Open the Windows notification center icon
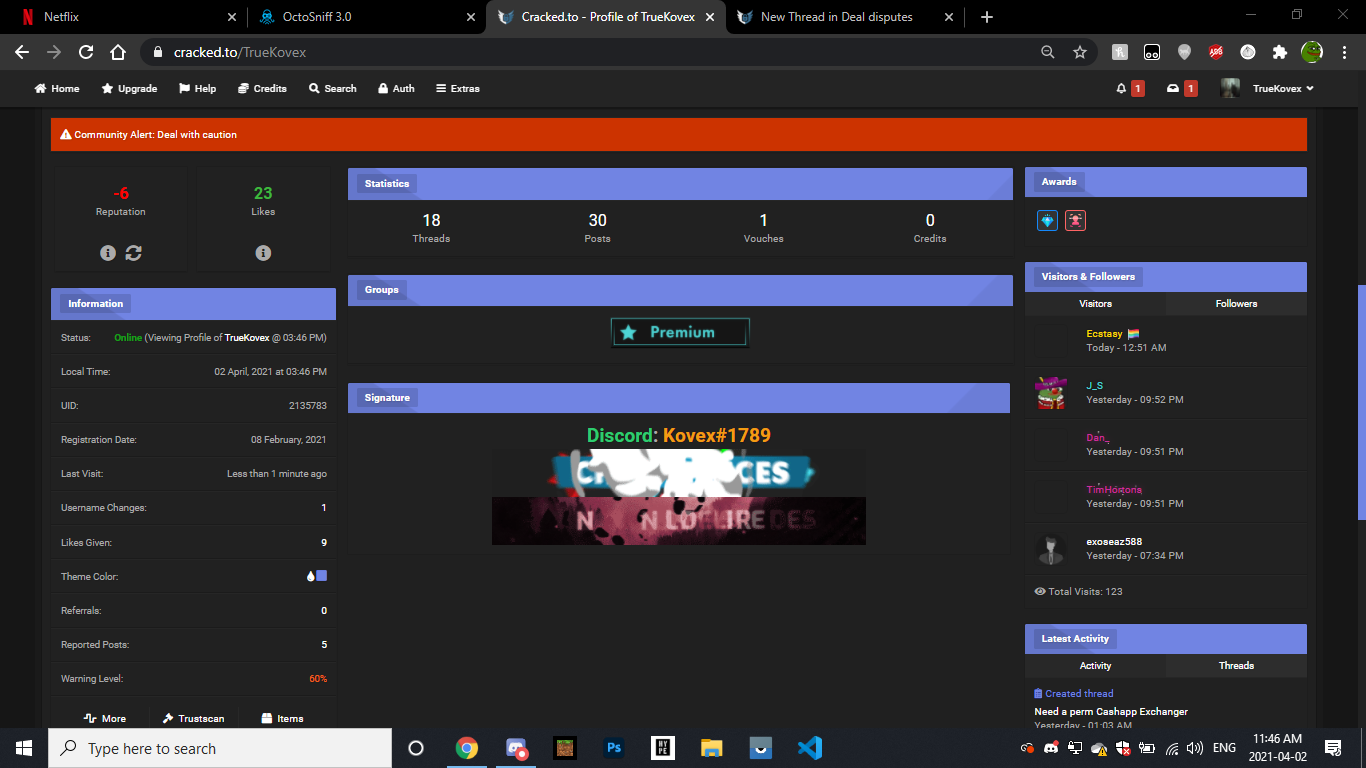This screenshot has height=768, width=1366. [x=1332, y=748]
